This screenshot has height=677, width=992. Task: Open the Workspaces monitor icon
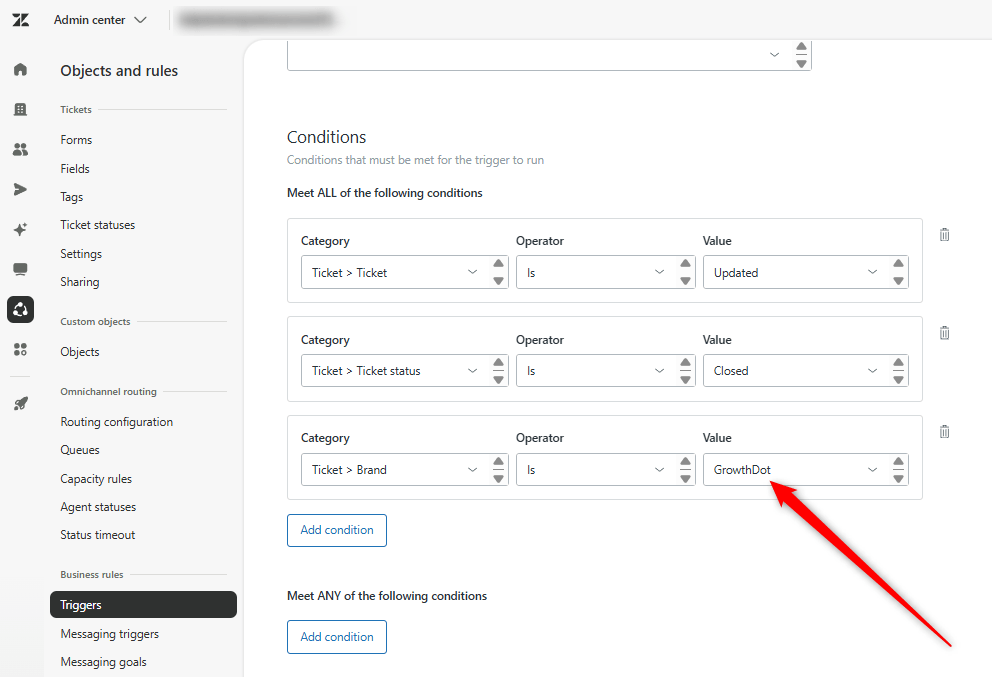[x=20, y=270]
